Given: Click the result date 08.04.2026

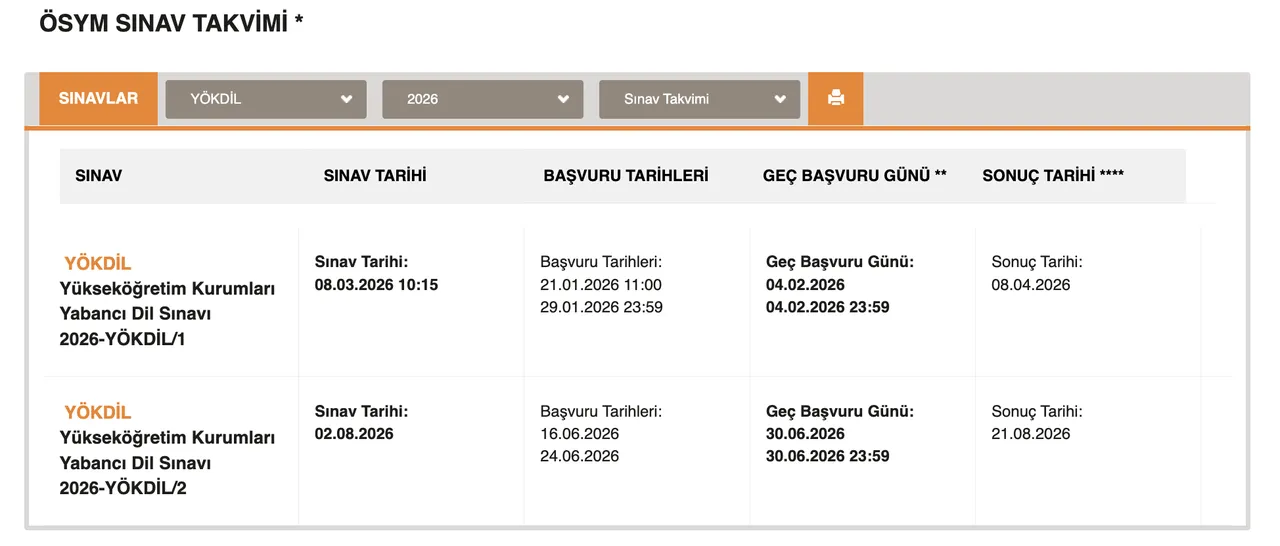Looking at the screenshot, I should [1031, 285].
